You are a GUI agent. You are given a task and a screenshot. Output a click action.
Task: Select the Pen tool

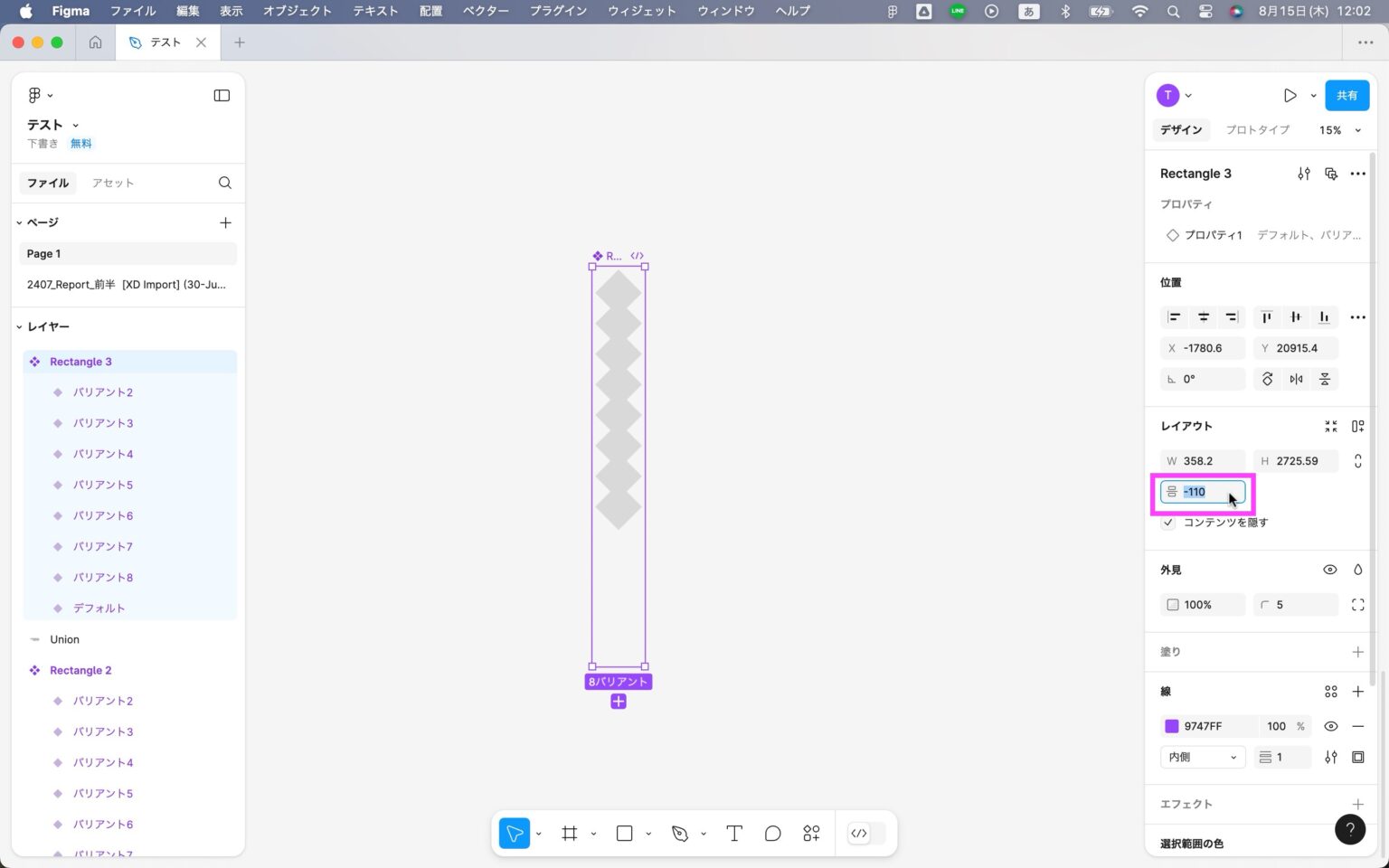[679, 833]
